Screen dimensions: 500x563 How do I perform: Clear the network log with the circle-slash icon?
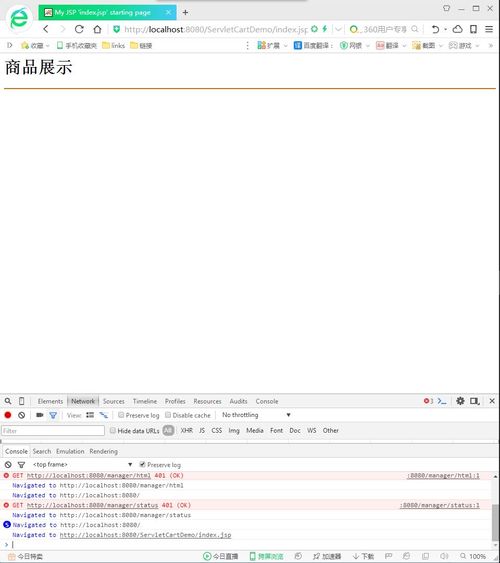22,415
